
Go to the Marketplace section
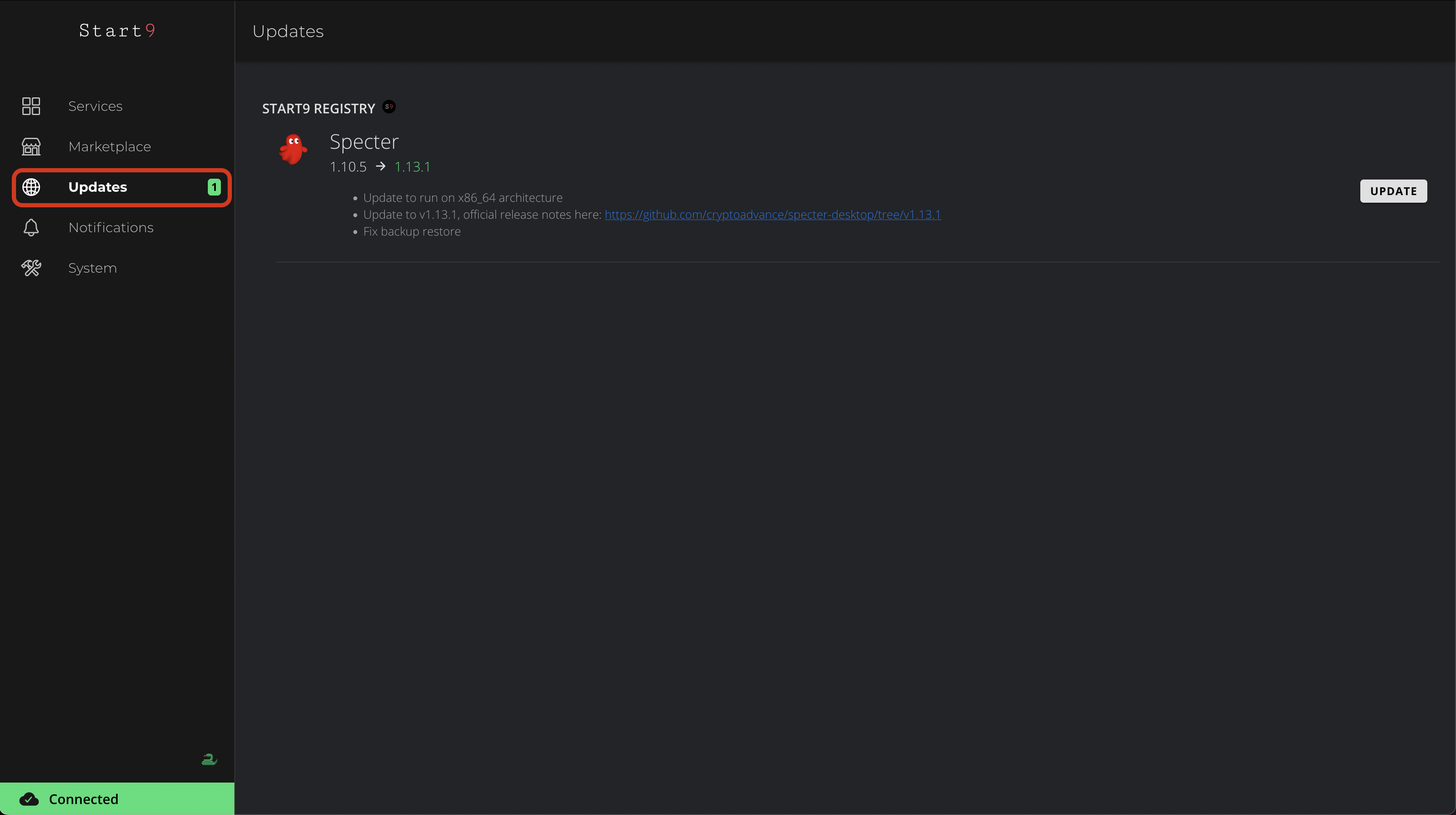[110, 147]
